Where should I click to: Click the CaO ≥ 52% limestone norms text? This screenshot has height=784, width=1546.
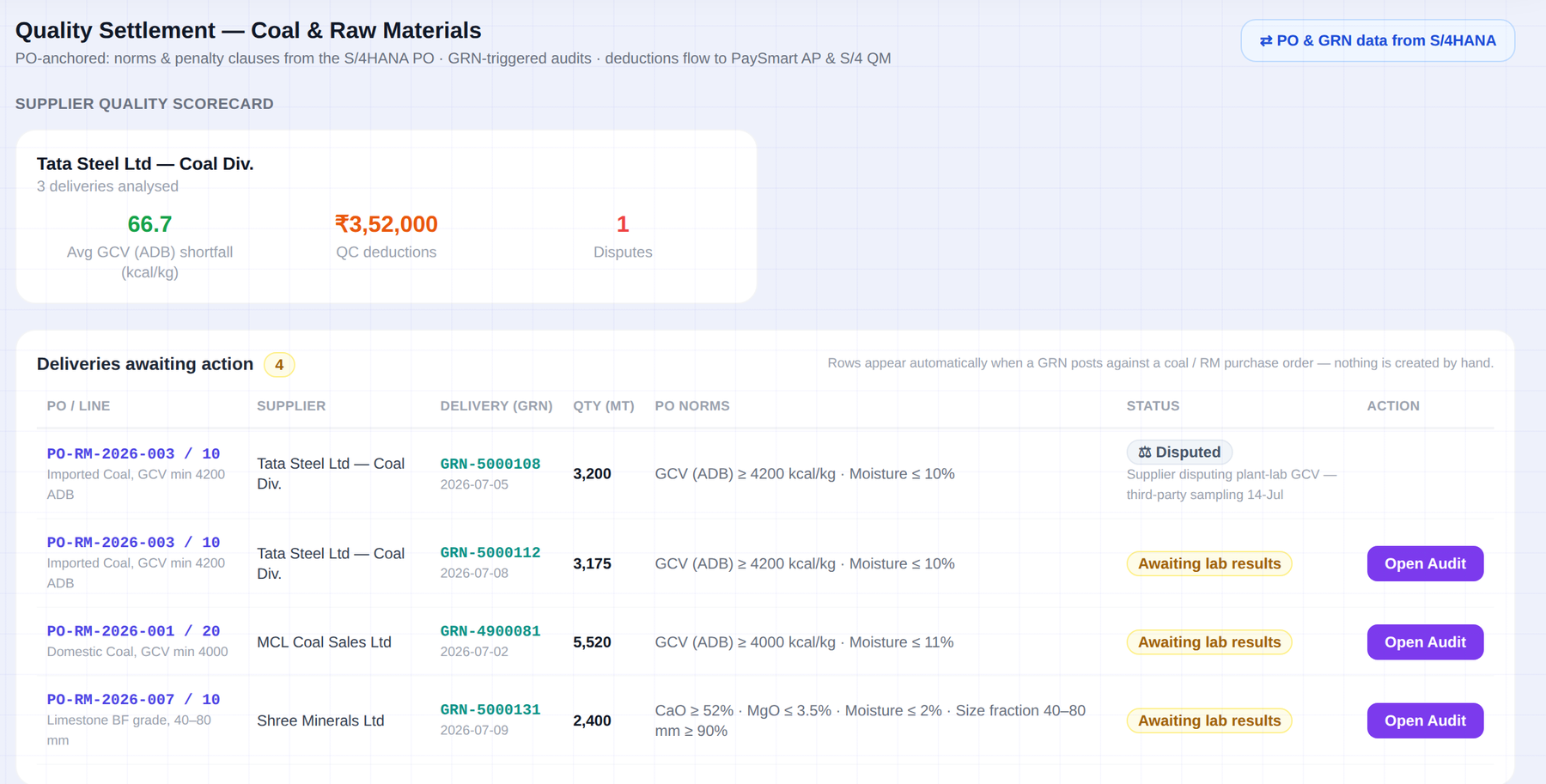coord(870,720)
